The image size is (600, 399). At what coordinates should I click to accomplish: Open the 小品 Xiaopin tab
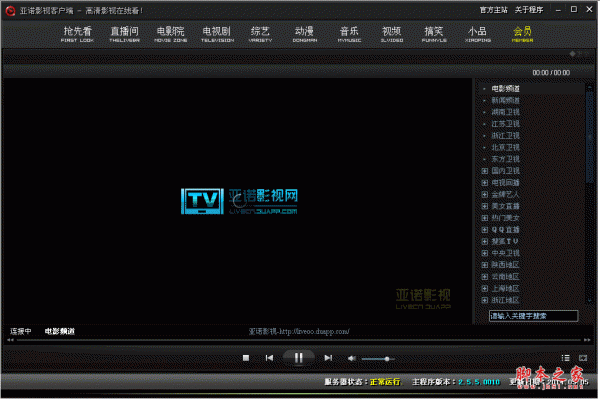[478, 34]
